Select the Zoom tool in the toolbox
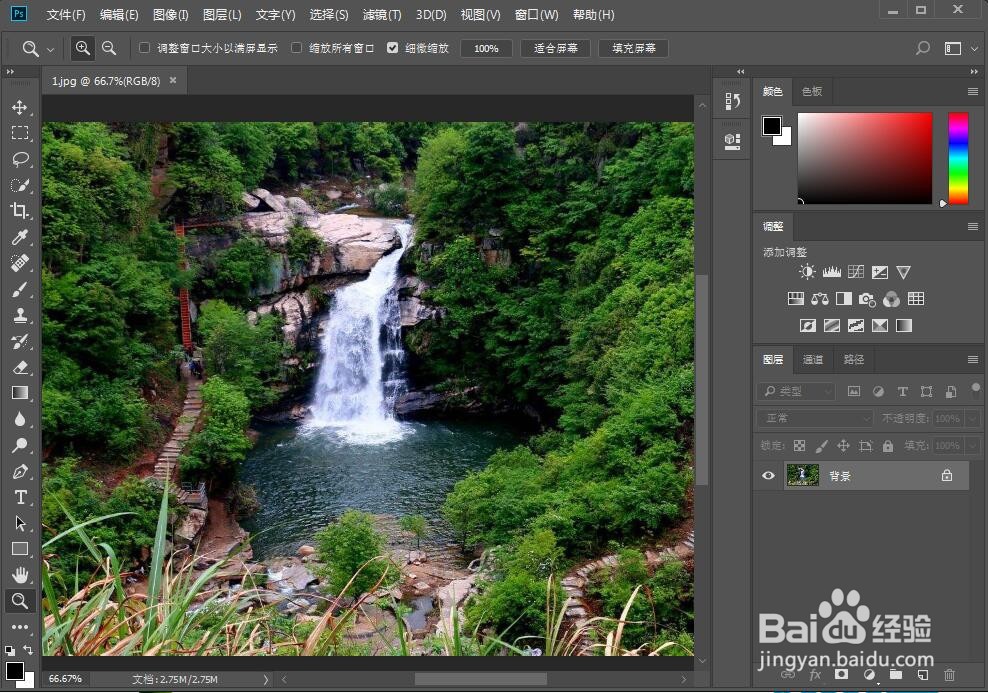 click(x=20, y=601)
